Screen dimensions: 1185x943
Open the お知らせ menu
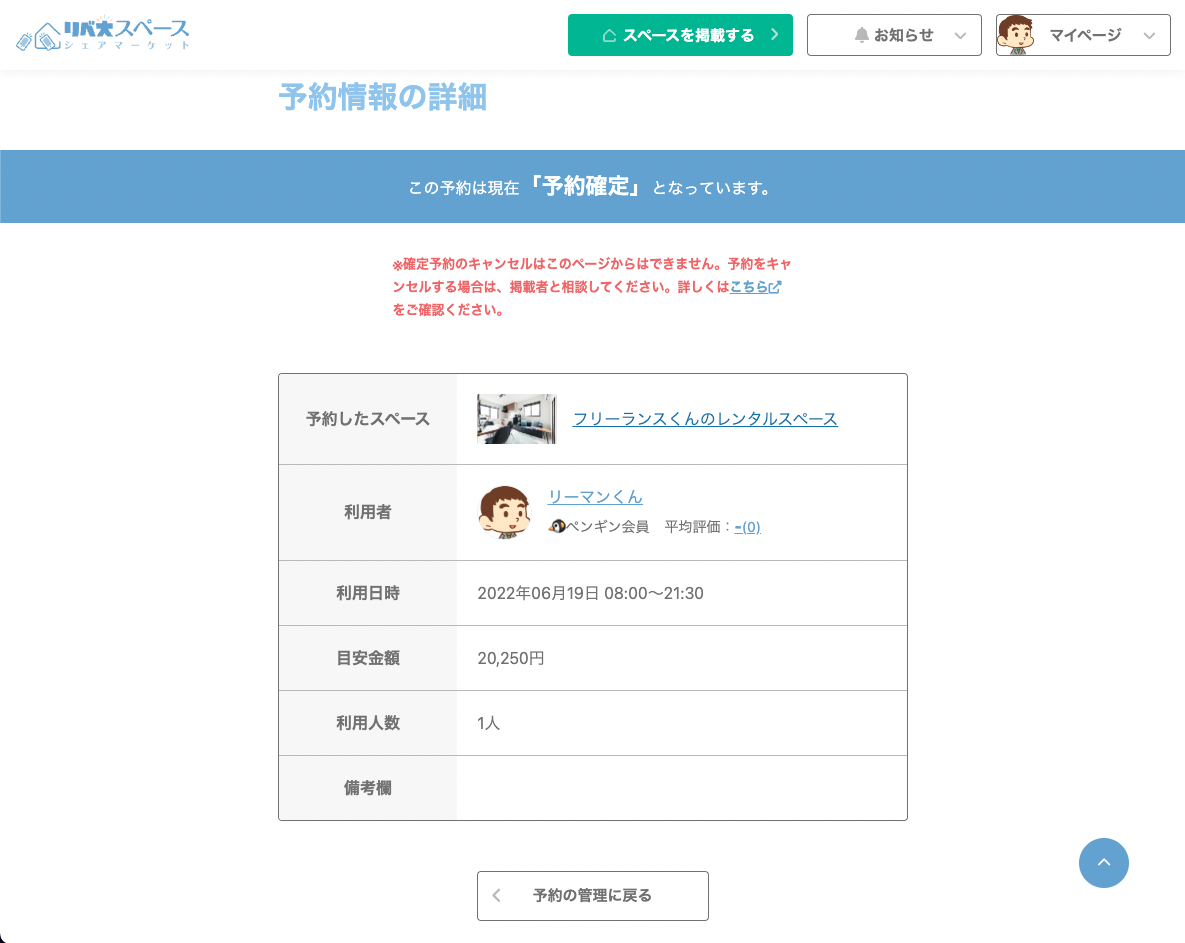tap(893, 35)
